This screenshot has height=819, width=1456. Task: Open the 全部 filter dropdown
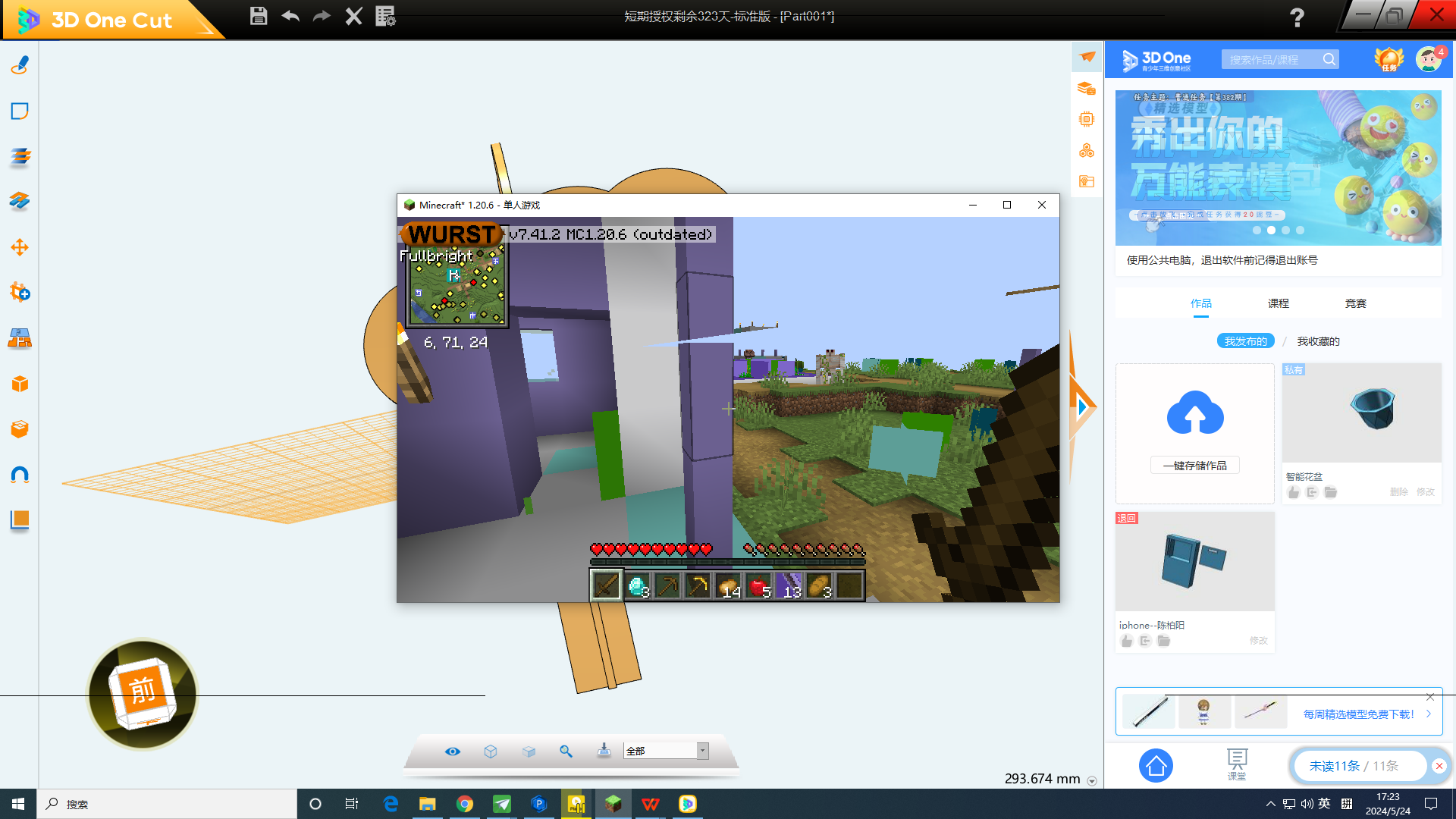tap(702, 751)
